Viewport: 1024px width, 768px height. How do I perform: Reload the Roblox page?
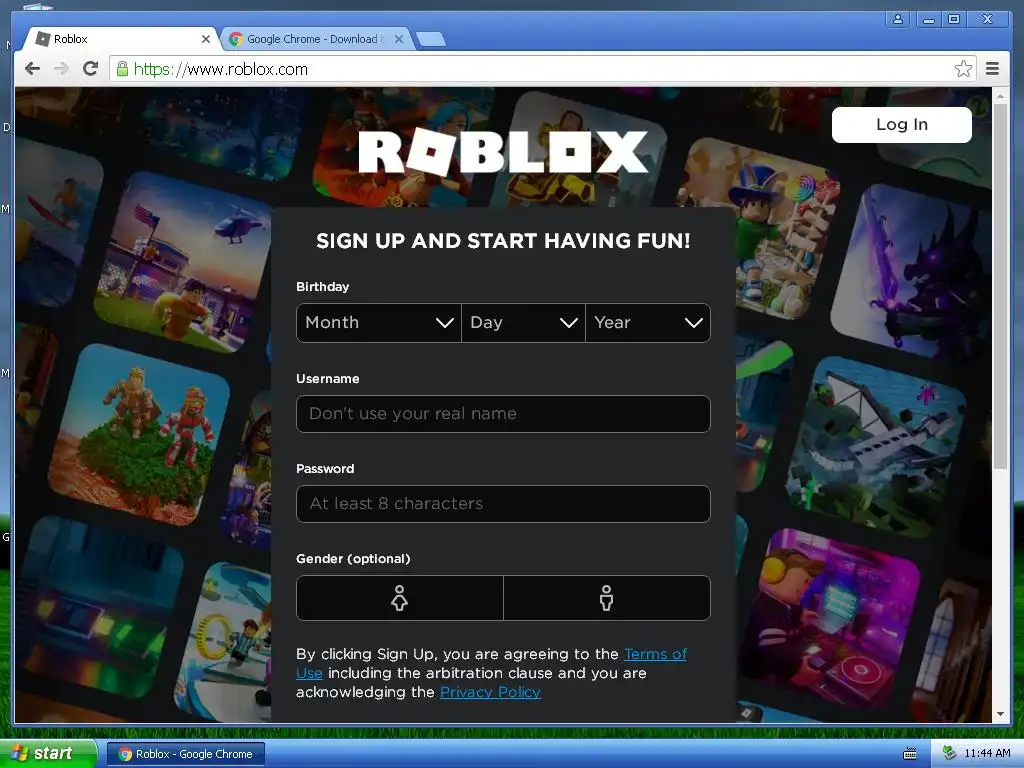(91, 69)
